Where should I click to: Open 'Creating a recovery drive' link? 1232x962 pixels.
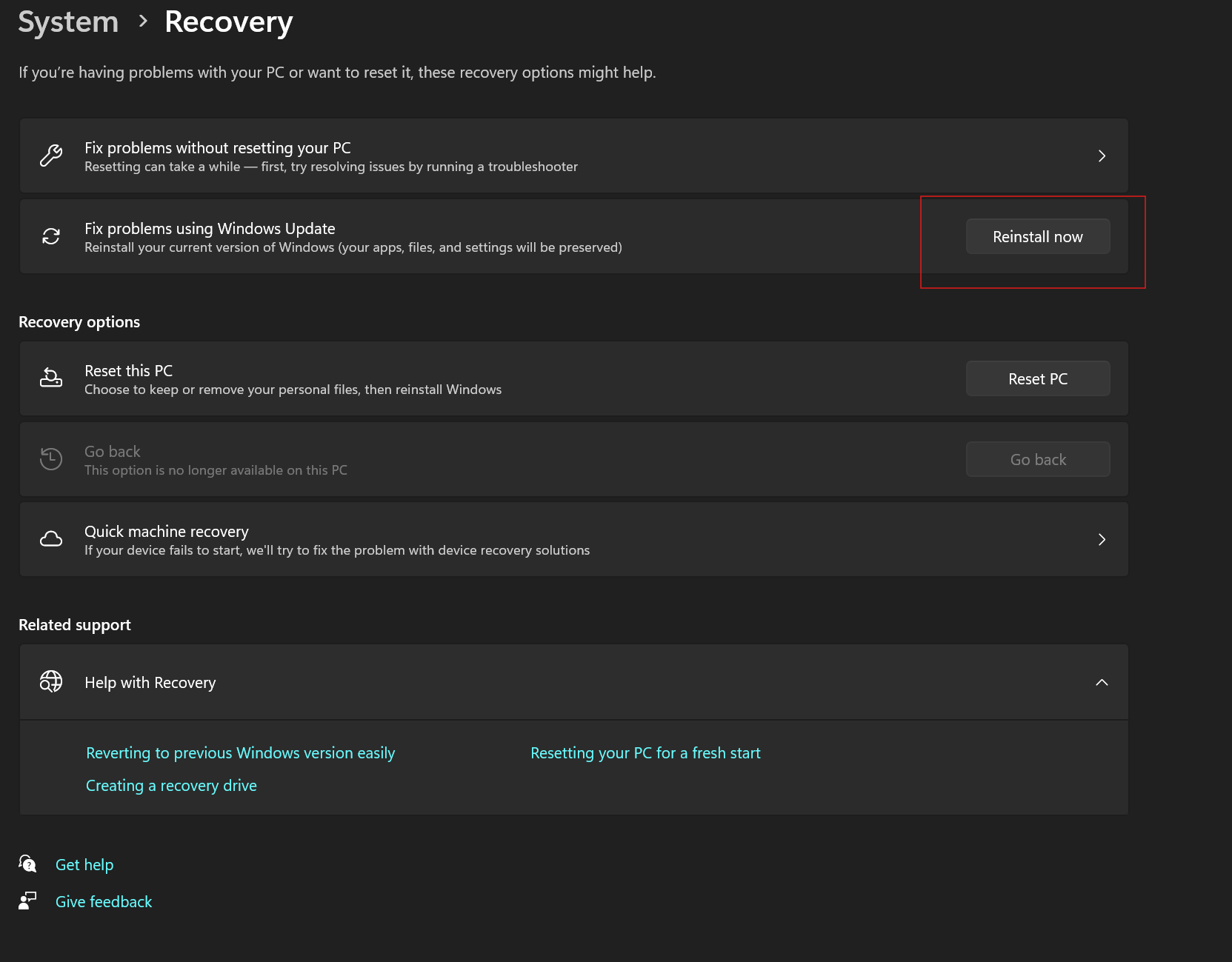tap(171, 786)
